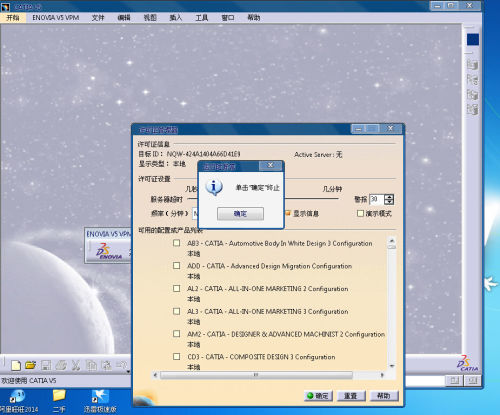The image size is (500, 415).
Task: Click the horizontal scrollbar thumb of the product list
Action: point(256,375)
